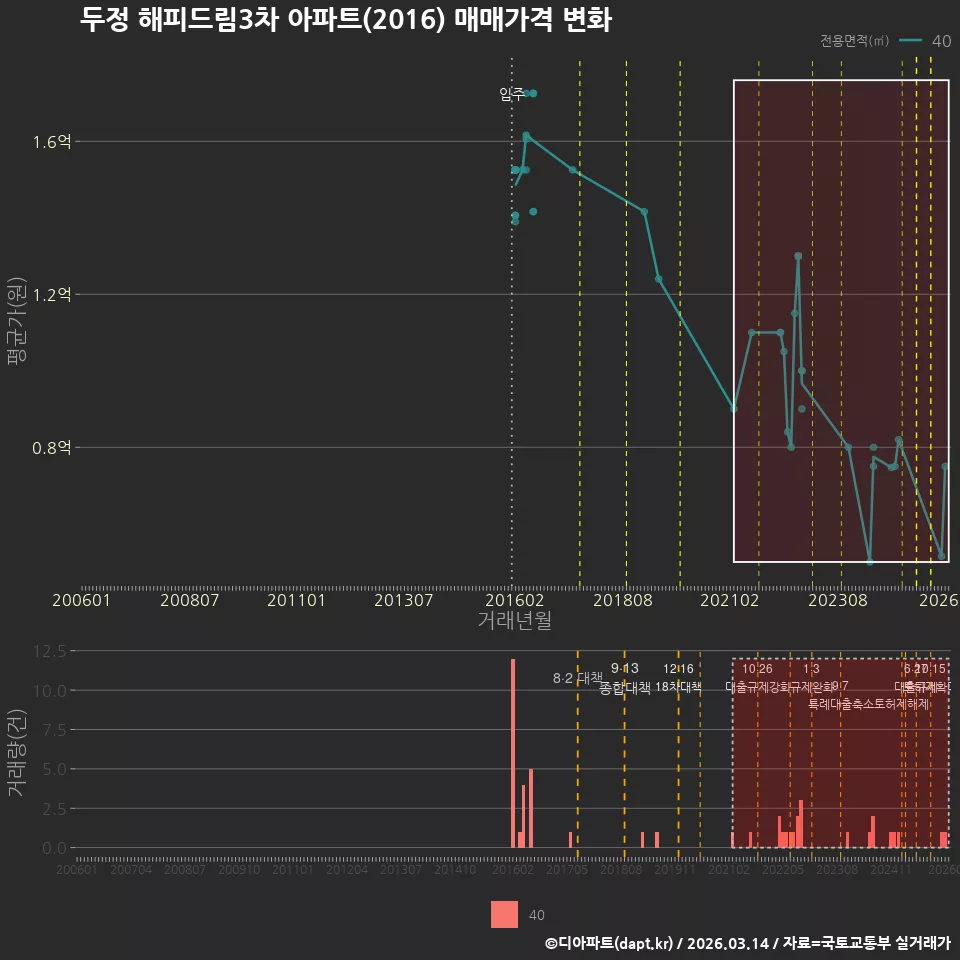Image resolution: width=960 pixels, height=960 pixels.
Task: Click the 200910 label under the volume chart
Action: 239,869
